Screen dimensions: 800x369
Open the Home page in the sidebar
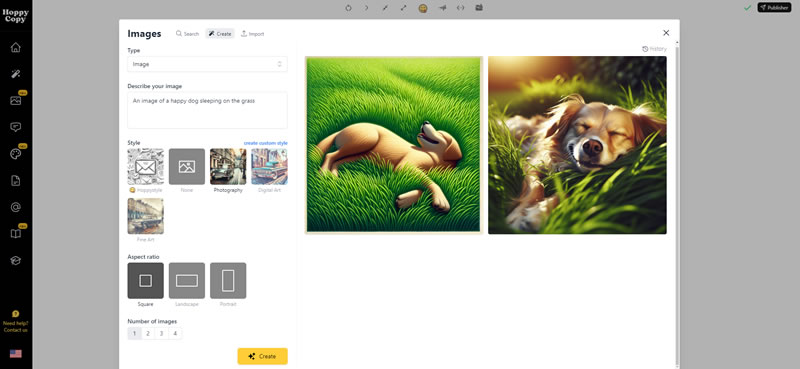[16, 47]
